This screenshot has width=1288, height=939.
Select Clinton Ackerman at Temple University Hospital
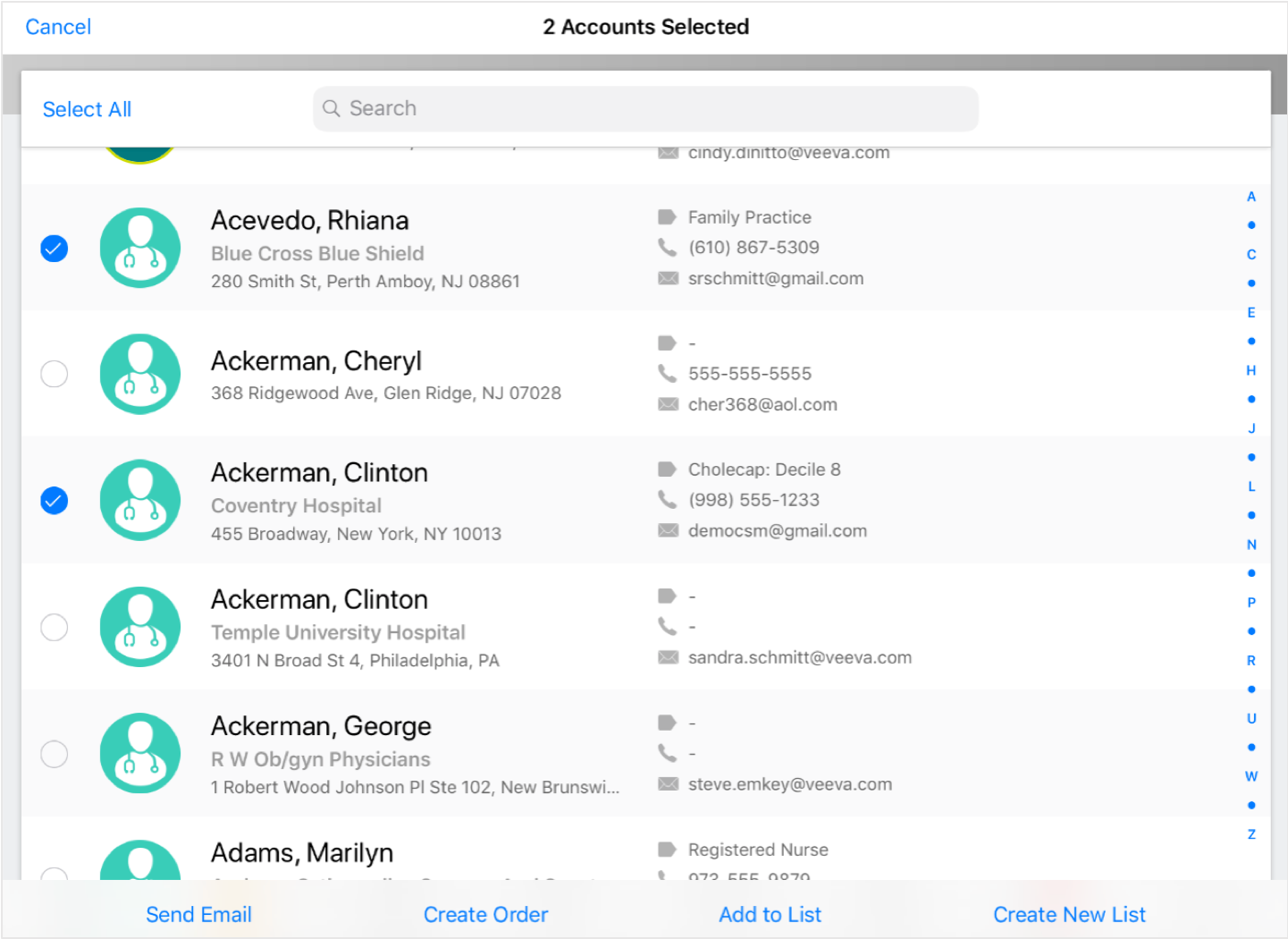click(x=55, y=628)
